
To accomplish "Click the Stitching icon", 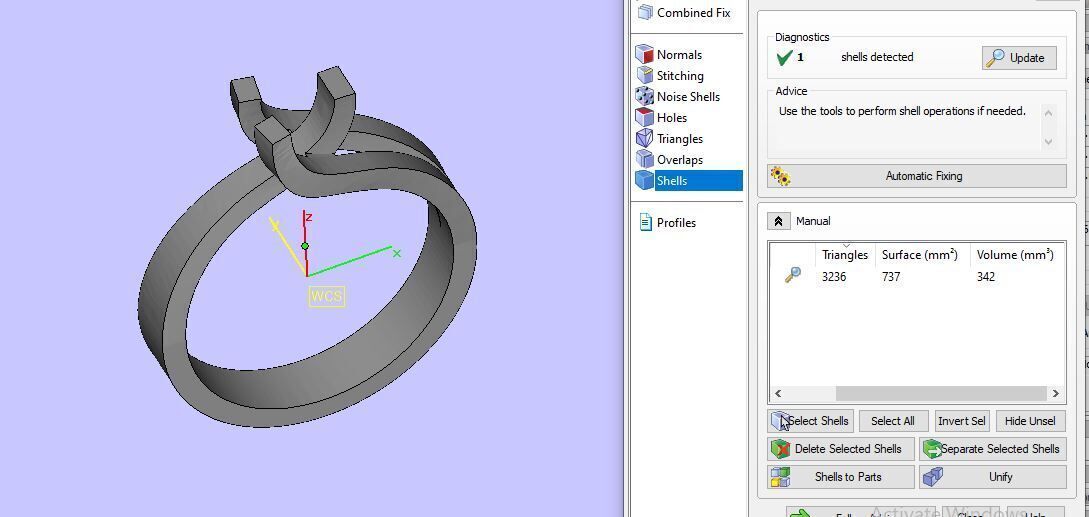I will pyautogui.click(x=645, y=76).
